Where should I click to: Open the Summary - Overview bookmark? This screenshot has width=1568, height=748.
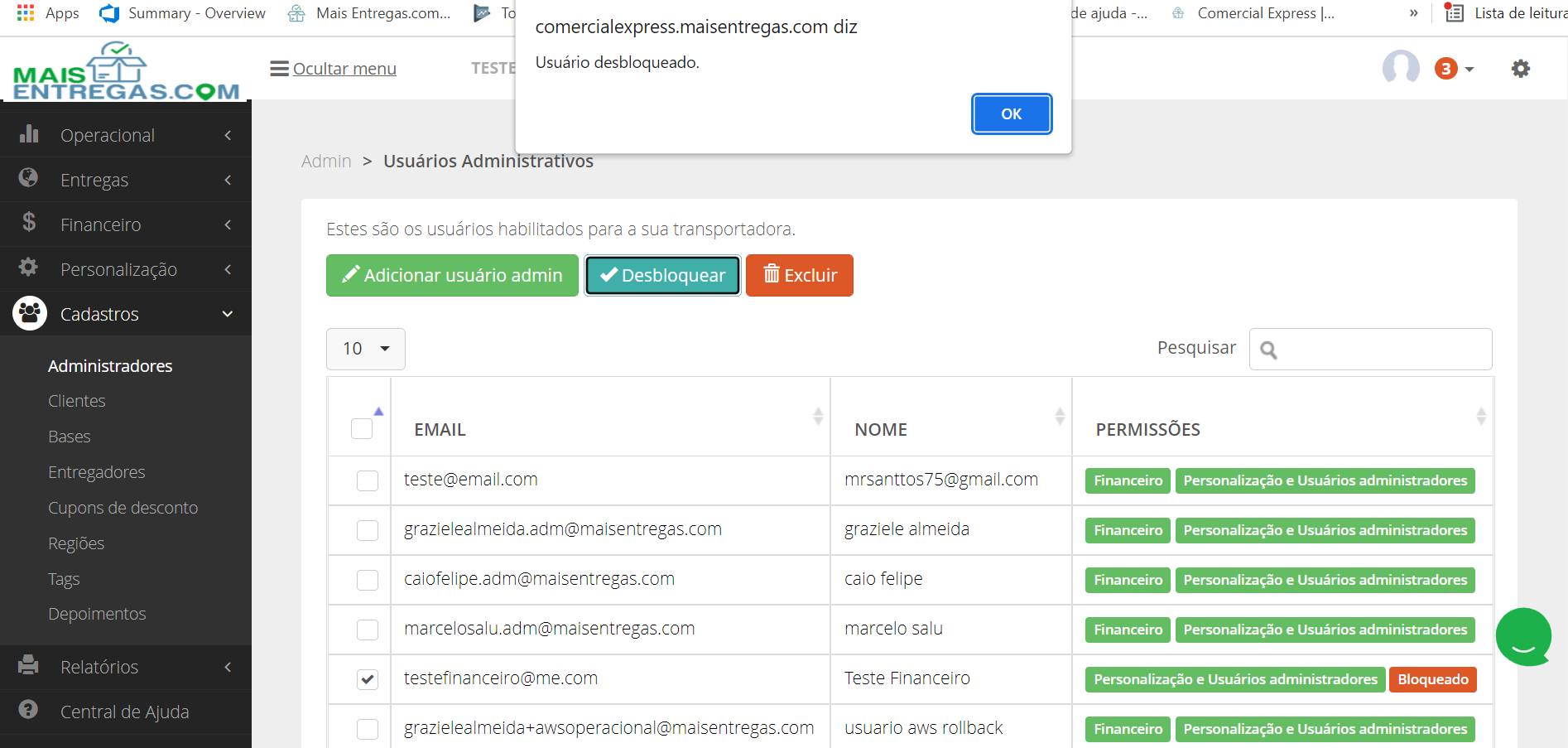click(183, 13)
